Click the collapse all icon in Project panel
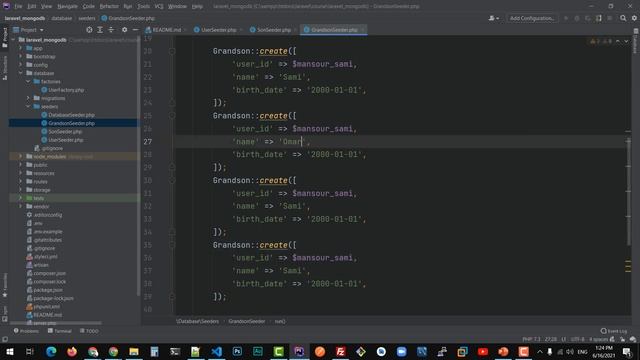 tap(111, 30)
